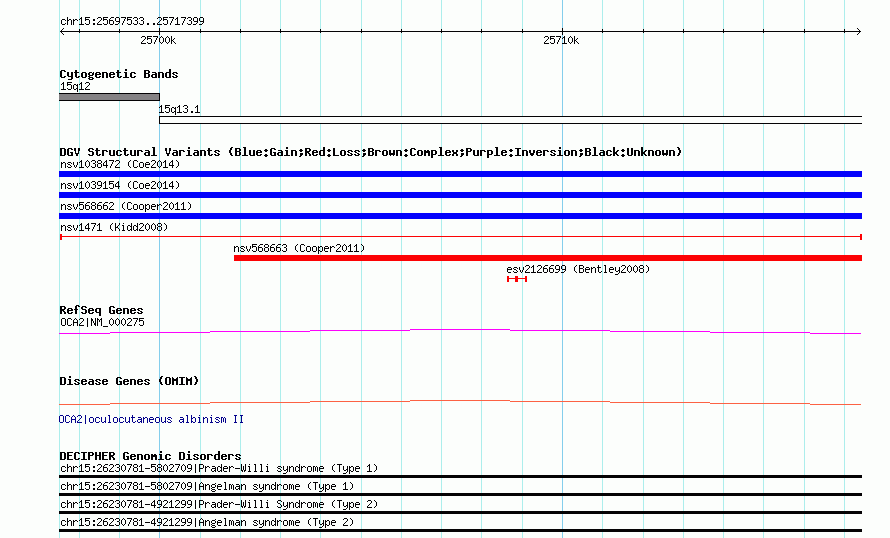Click the Cytogenetic Bands track title
890x538 pixels.
click(119, 74)
